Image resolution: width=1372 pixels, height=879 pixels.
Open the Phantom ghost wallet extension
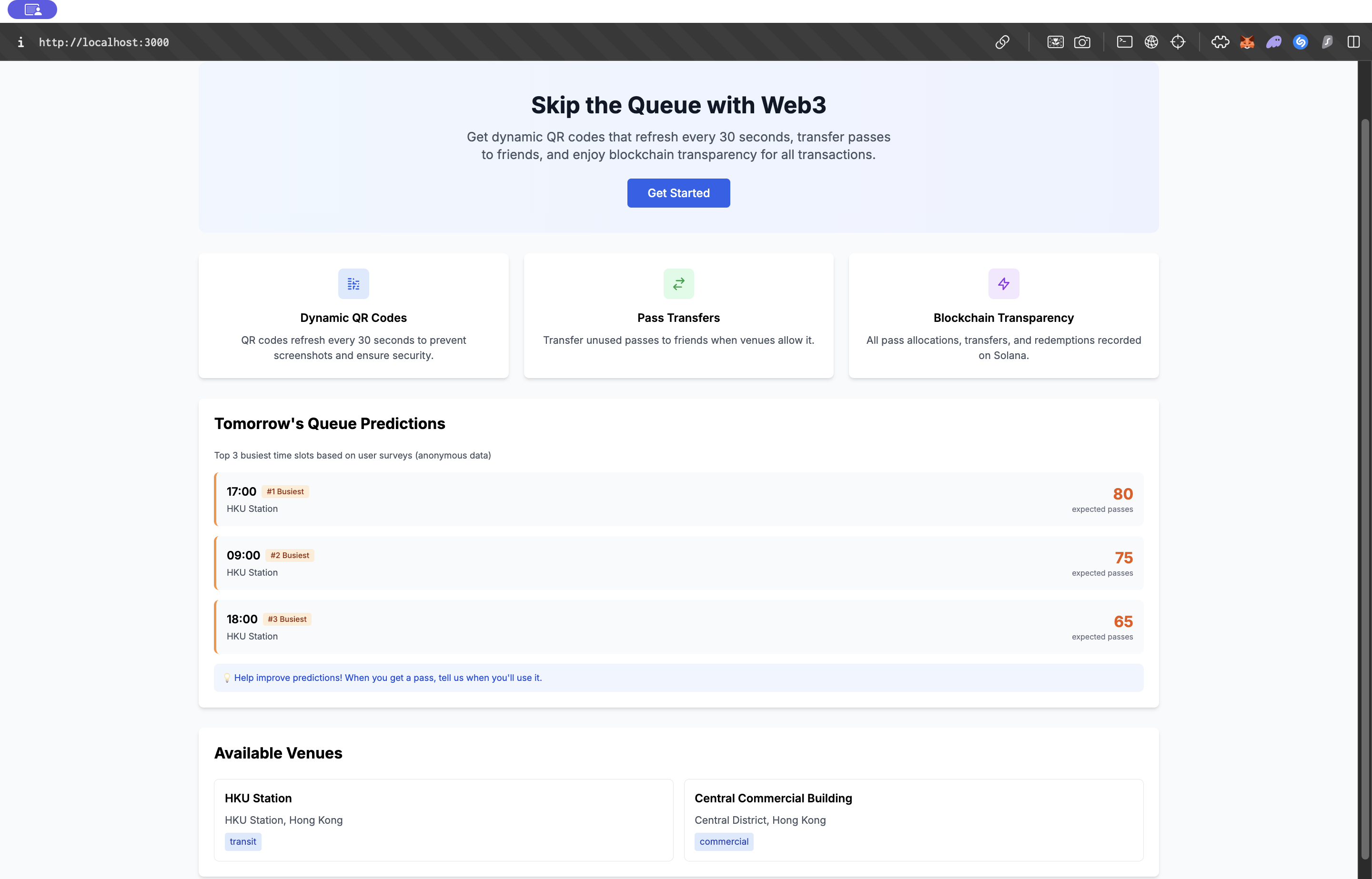pos(1274,42)
